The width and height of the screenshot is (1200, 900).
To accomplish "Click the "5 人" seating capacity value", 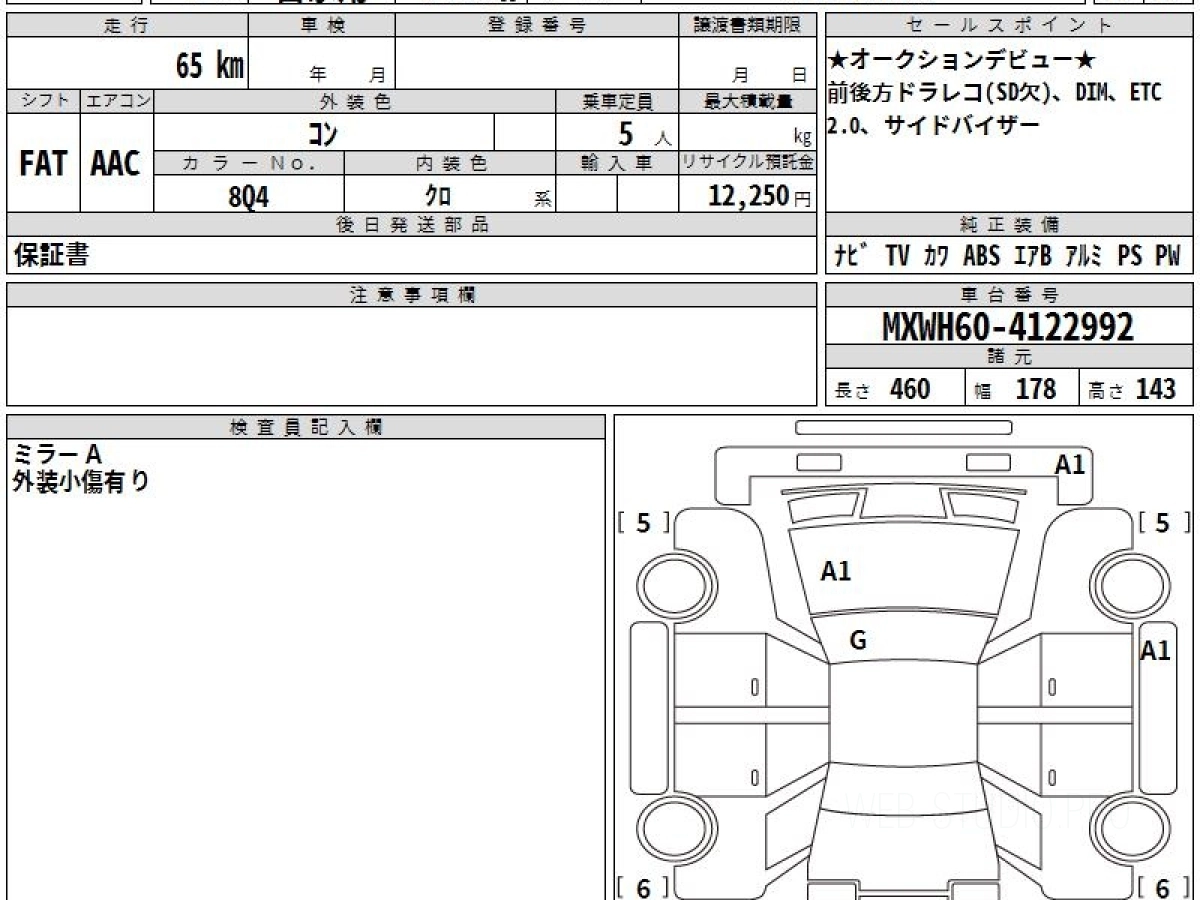I will click(x=644, y=133).
